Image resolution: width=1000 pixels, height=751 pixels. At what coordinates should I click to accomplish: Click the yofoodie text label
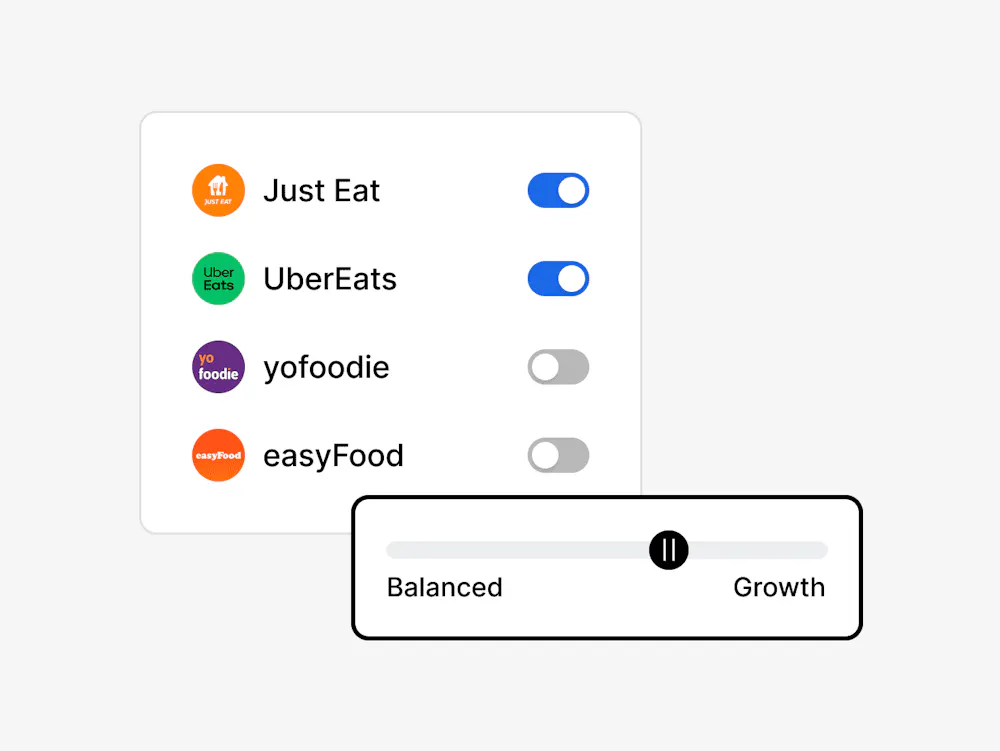[x=326, y=368]
